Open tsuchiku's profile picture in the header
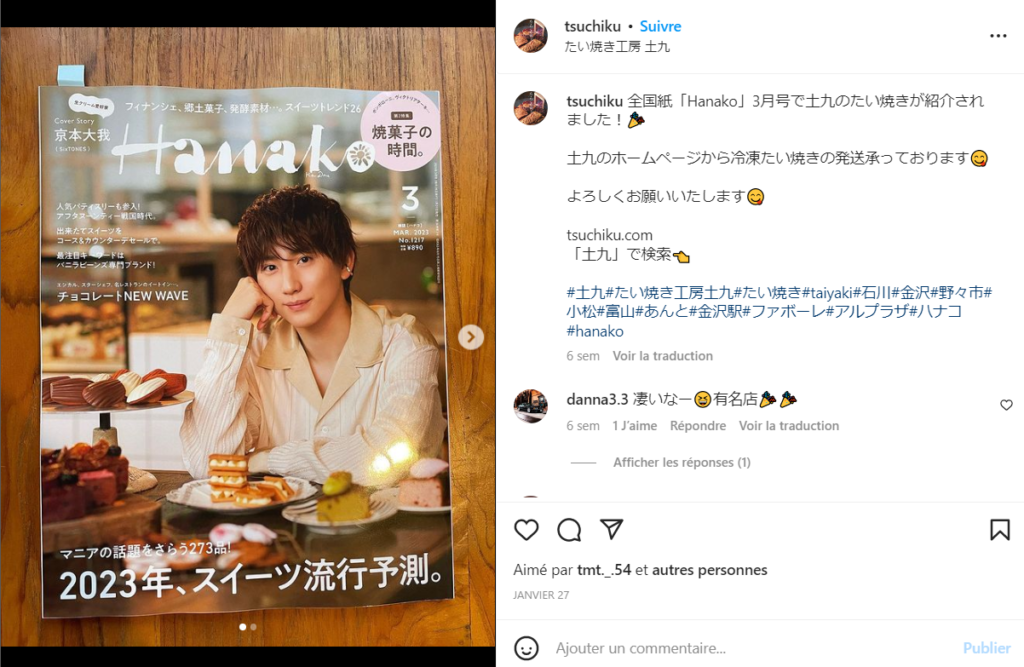 (531, 35)
